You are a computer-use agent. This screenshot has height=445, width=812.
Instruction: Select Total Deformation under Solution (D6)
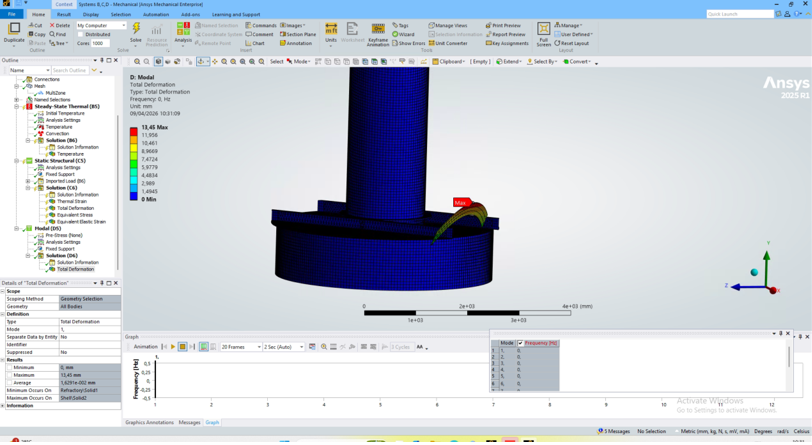75,269
